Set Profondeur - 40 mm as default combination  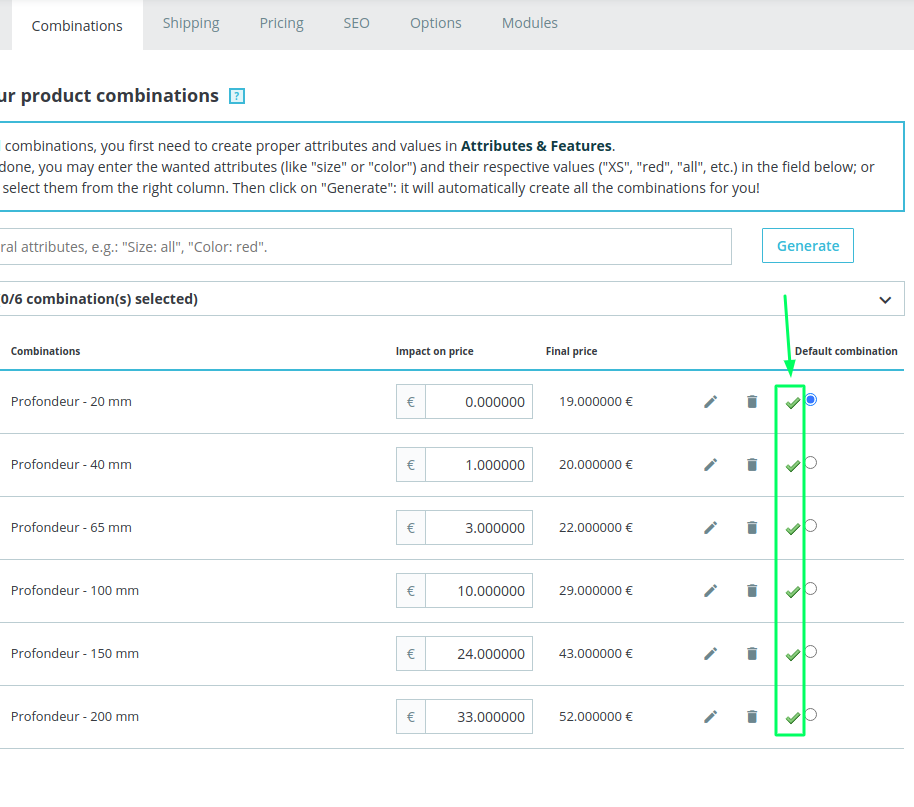pyautogui.click(x=811, y=463)
